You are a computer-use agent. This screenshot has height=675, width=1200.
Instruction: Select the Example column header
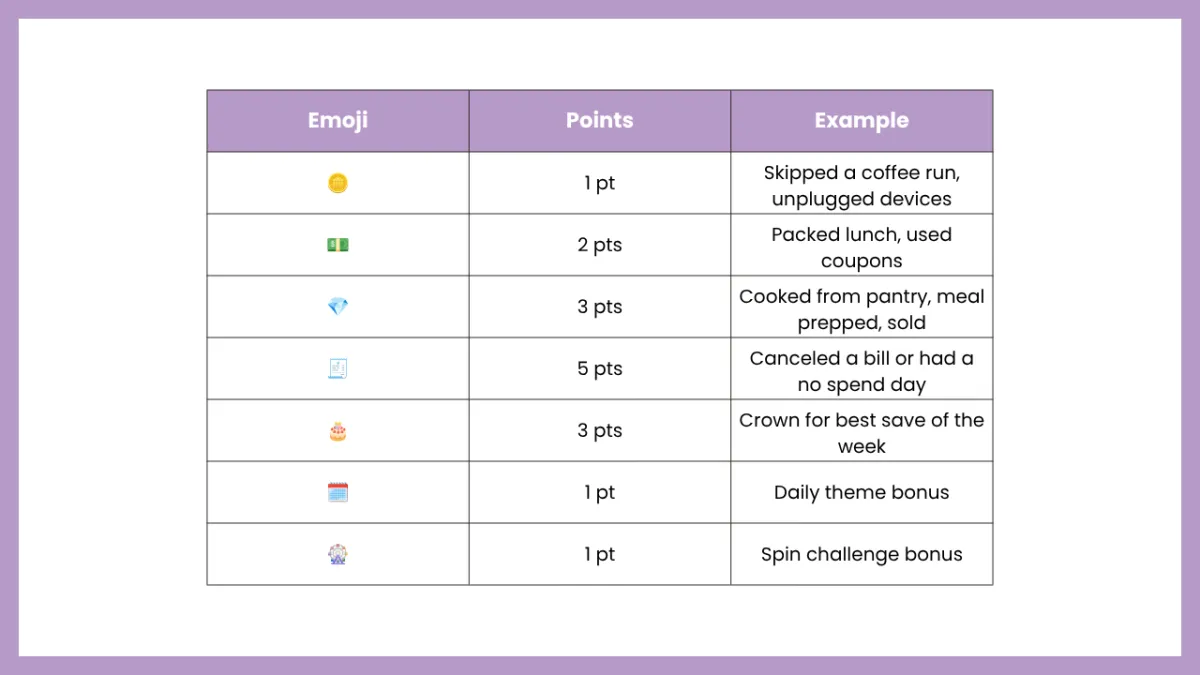pos(862,121)
